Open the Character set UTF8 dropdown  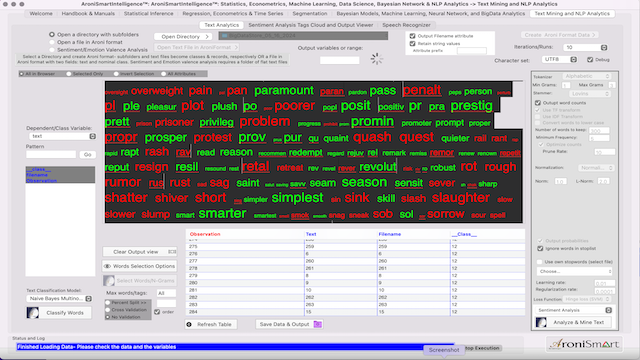pos(559,59)
